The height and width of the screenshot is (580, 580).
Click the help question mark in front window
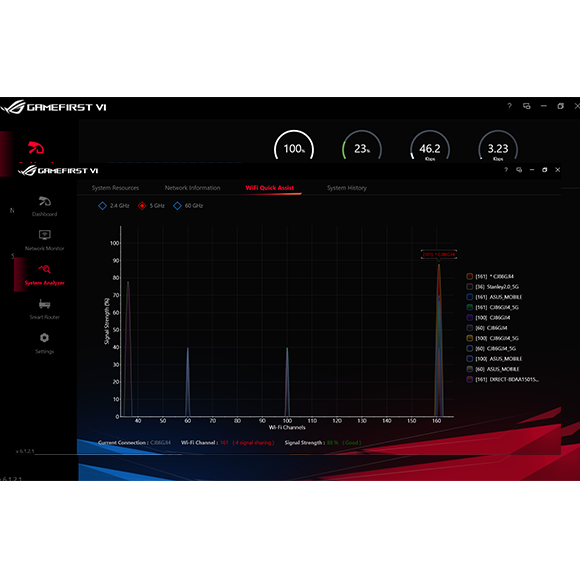pos(506,170)
